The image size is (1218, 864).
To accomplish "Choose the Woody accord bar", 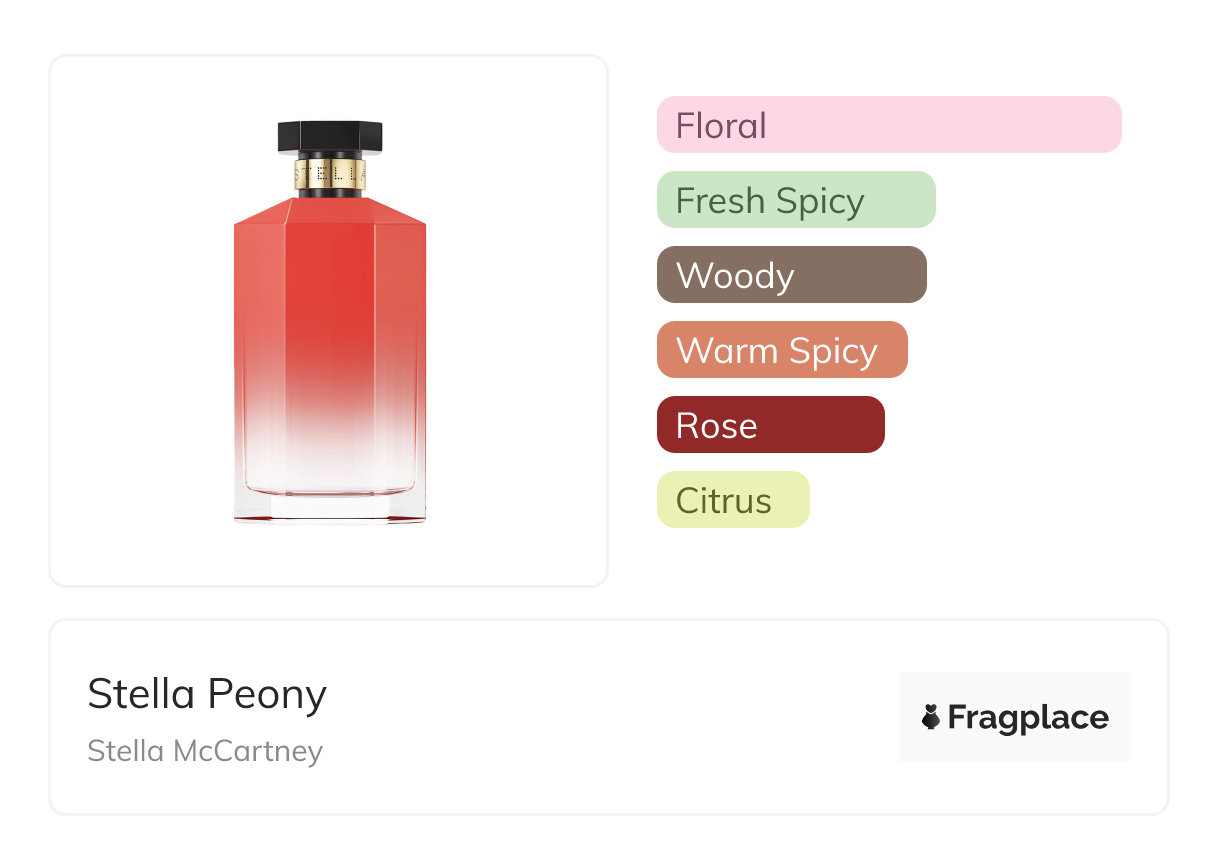I will pos(792,275).
